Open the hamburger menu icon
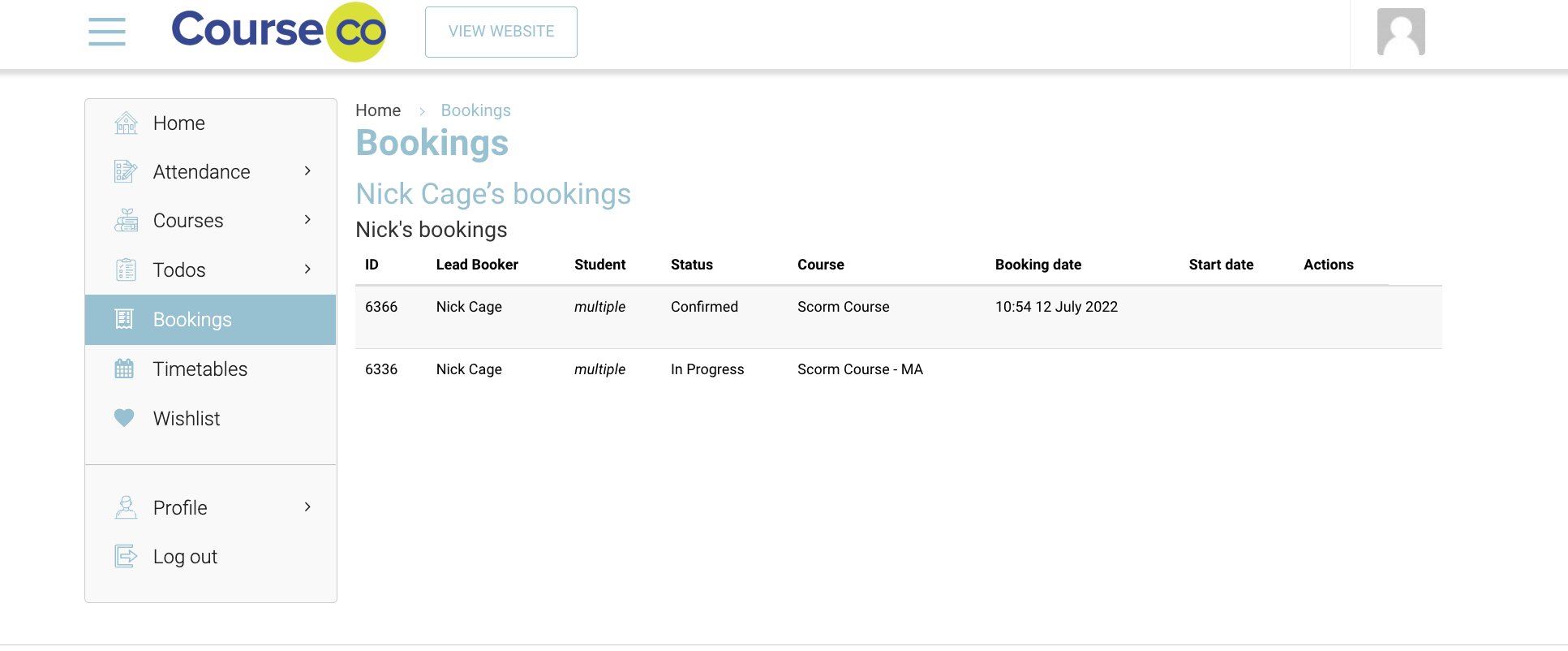 coord(107,32)
